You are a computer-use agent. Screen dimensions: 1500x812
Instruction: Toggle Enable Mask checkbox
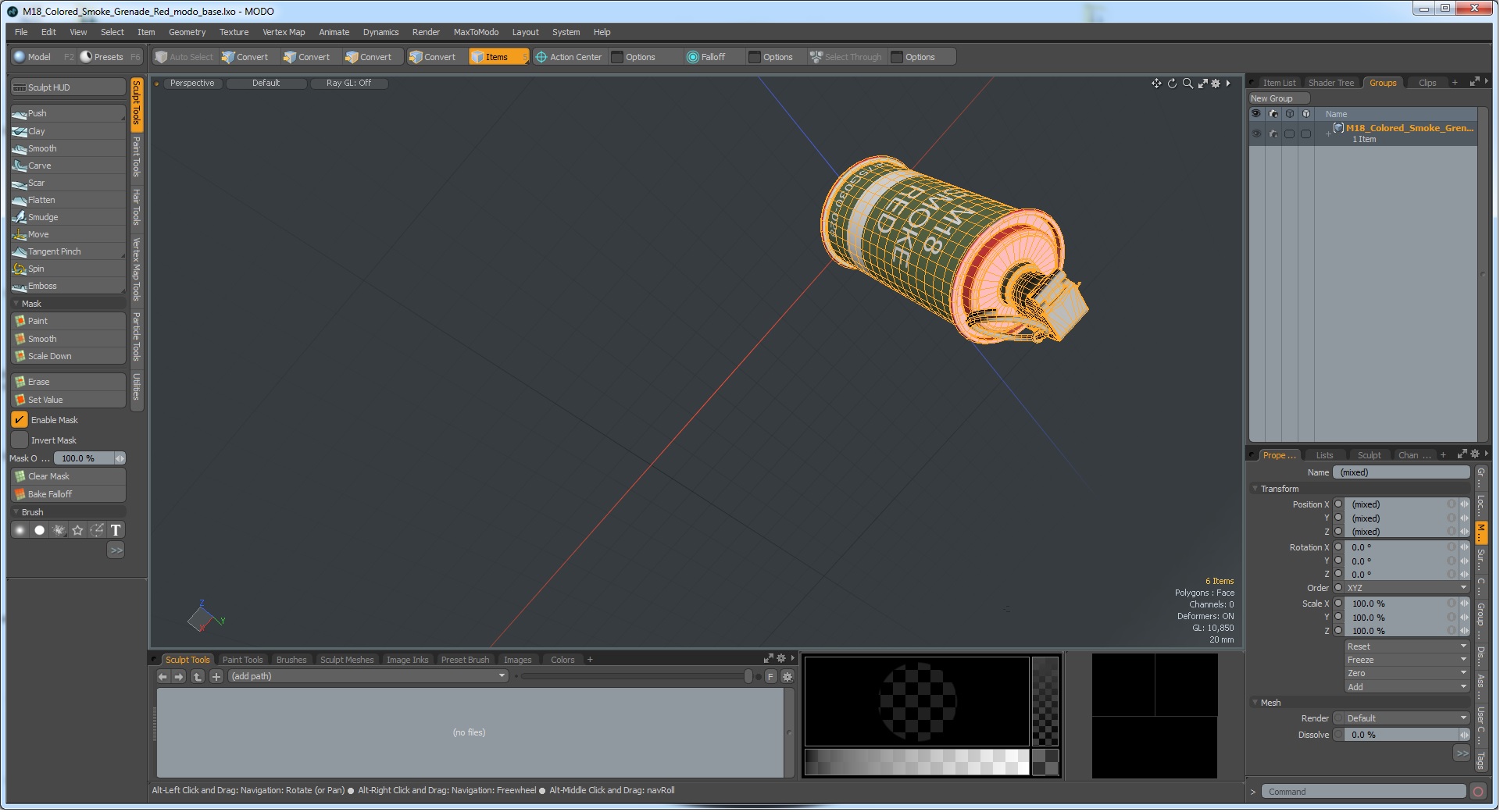[20, 420]
